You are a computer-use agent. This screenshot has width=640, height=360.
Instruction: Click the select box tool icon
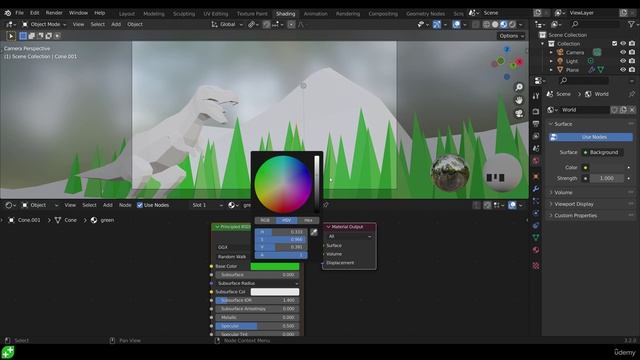pyautogui.click(x=23, y=36)
